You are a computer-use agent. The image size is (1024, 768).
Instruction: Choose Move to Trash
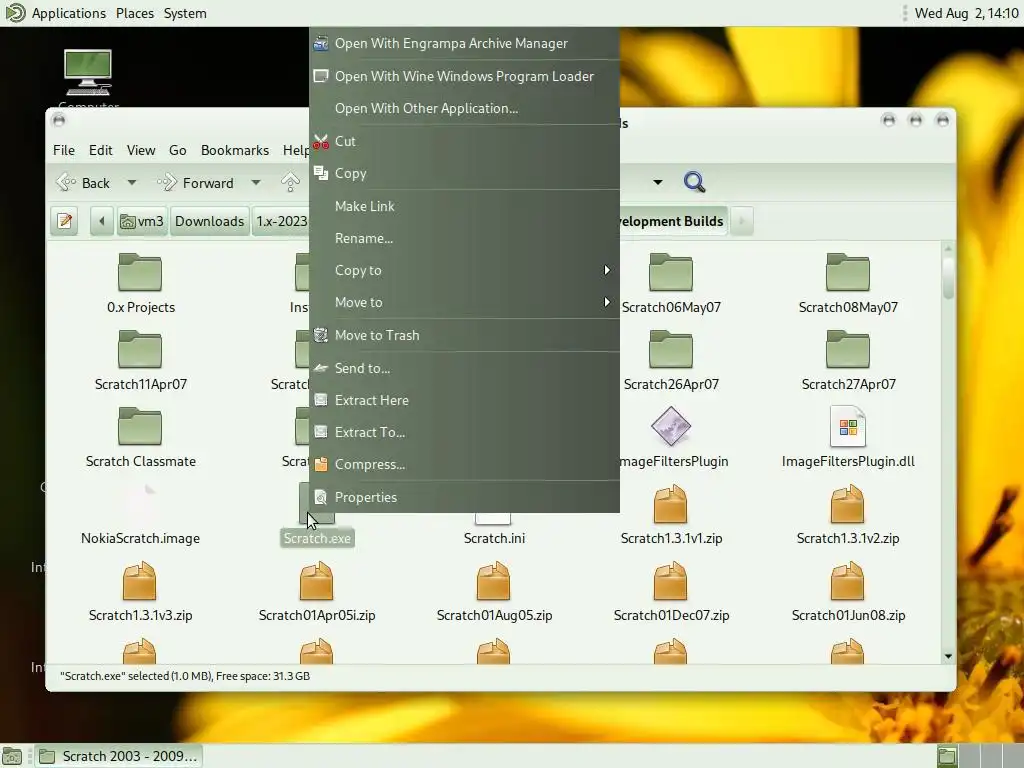click(x=464, y=335)
